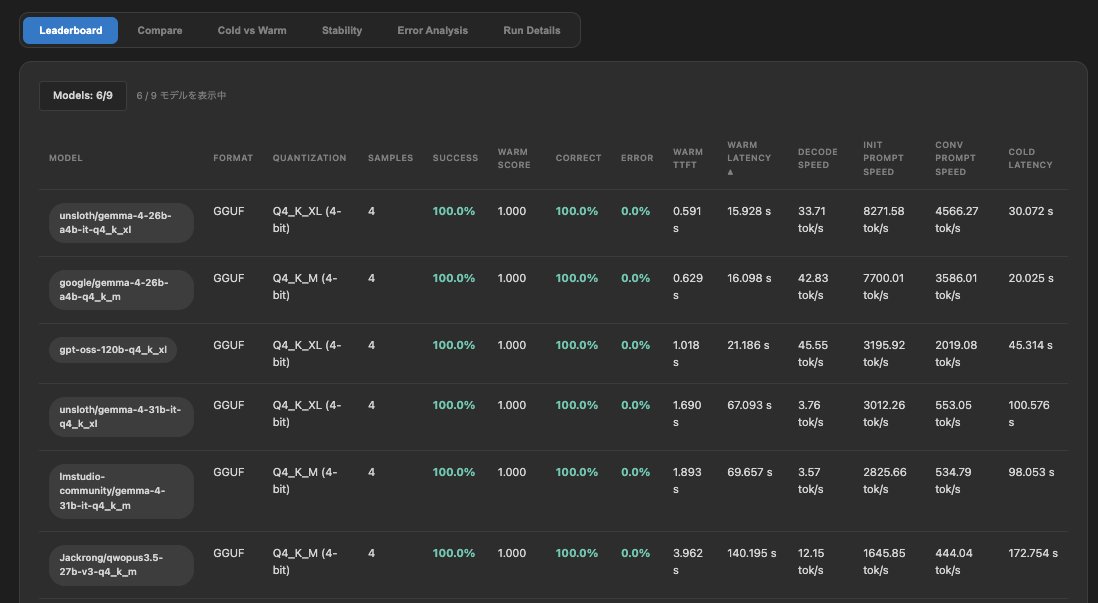Click init prompt speed 8271.58 tok/s
This screenshot has width=1098, height=603.
point(884,219)
